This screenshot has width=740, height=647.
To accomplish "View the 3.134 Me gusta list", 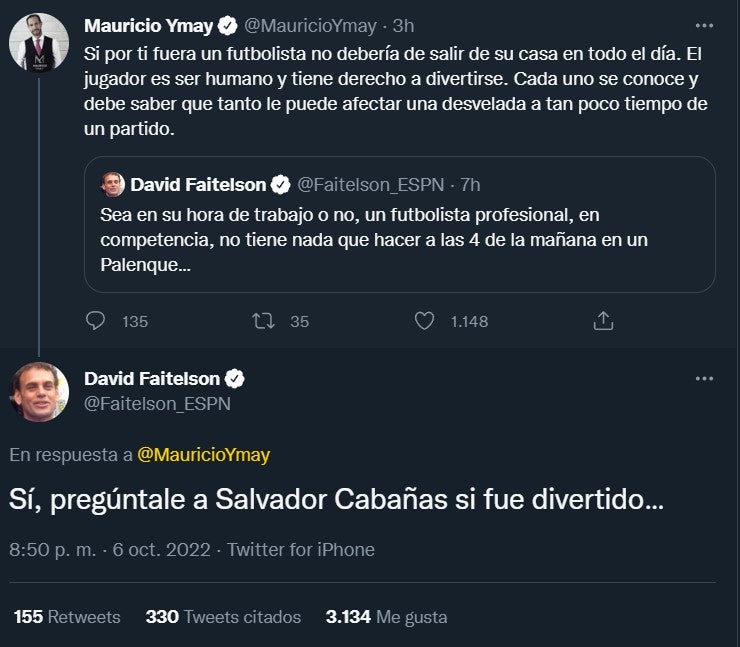I will click(x=386, y=617).
